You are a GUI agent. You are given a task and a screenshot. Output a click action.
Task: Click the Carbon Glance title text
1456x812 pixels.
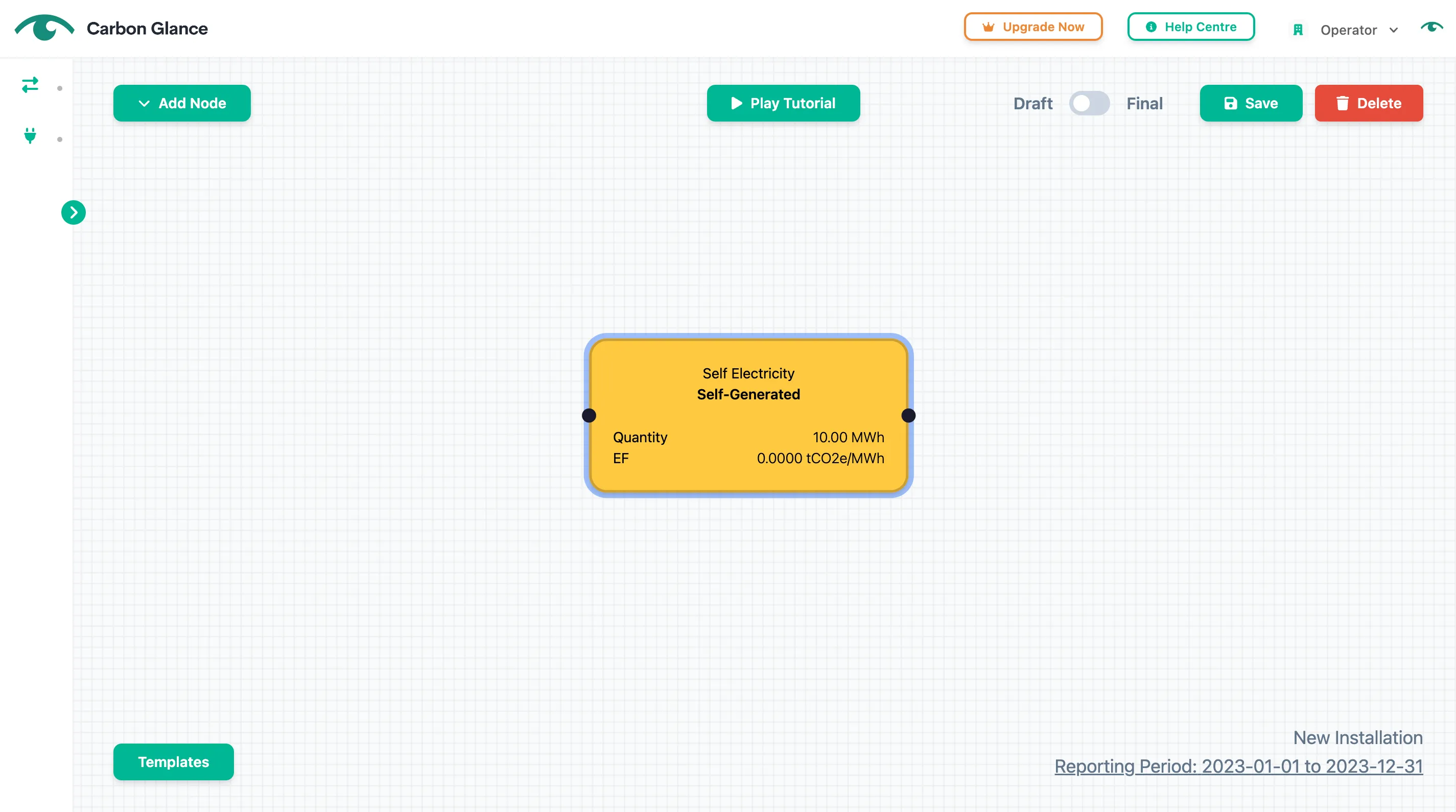click(x=147, y=28)
